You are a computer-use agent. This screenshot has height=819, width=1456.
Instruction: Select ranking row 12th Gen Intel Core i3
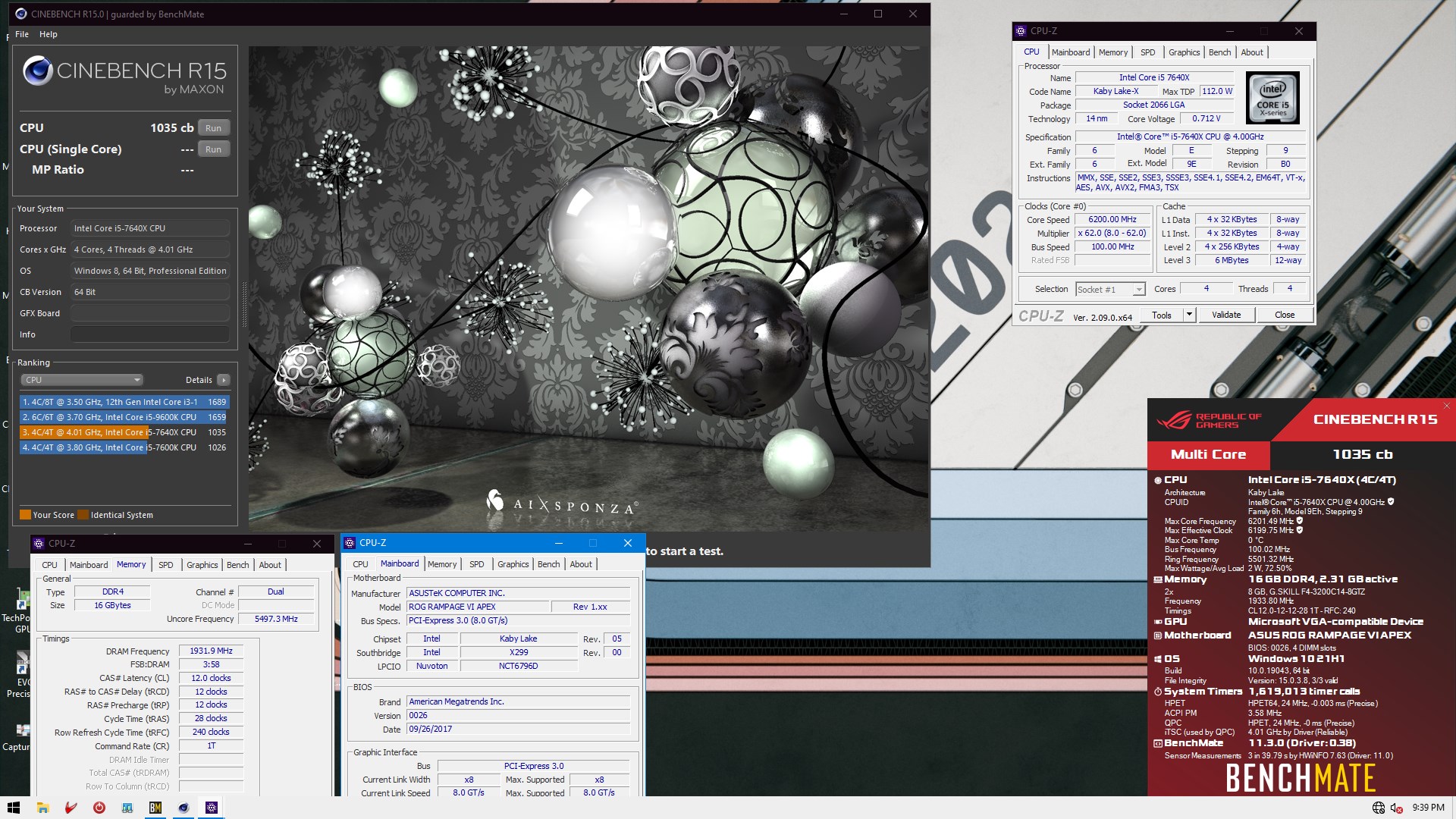click(x=124, y=402)
